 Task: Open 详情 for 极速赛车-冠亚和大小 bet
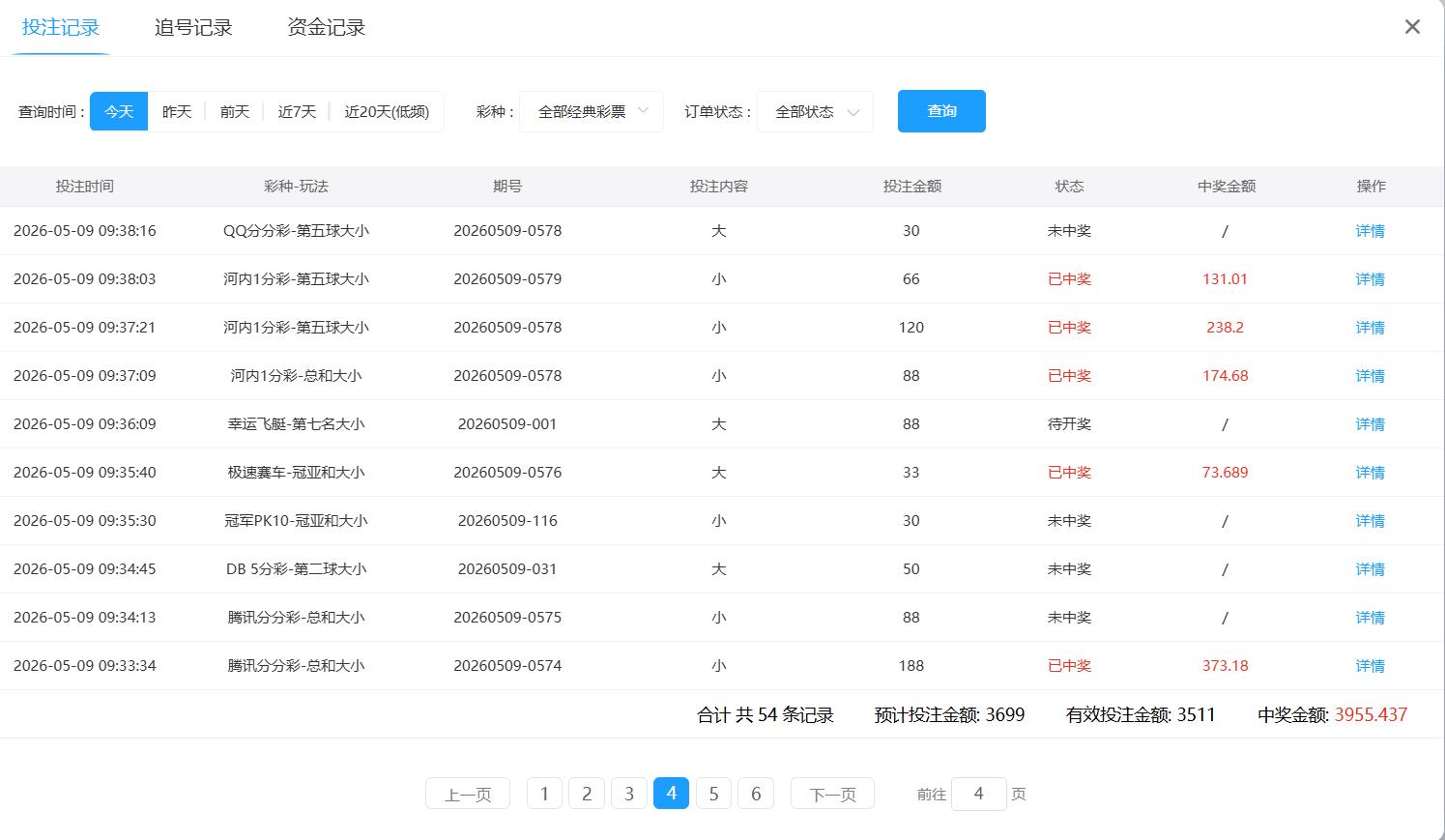tap(1370, 473)
